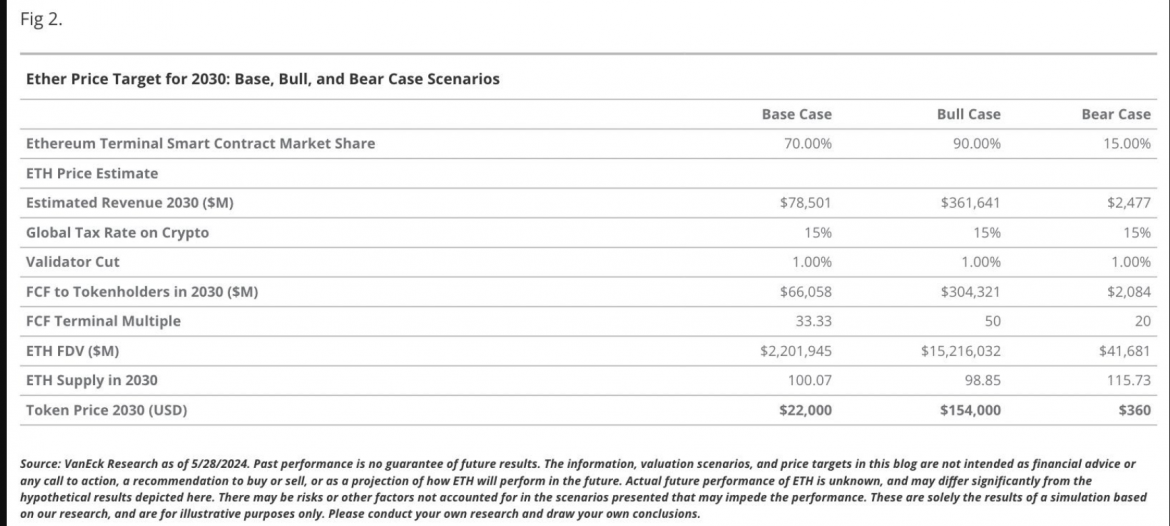The height and width of the screenshot is (526, 1170).
Task: Click the Validator Cut row label
Action: [73, 262]
